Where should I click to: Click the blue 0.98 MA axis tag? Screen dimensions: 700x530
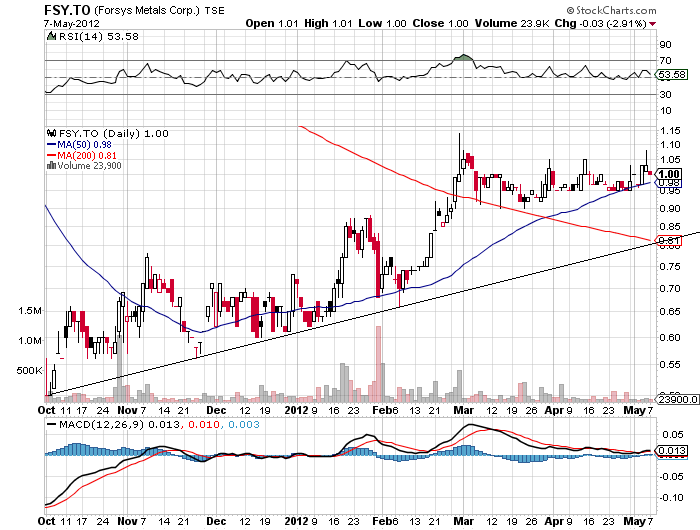point(670,183)
